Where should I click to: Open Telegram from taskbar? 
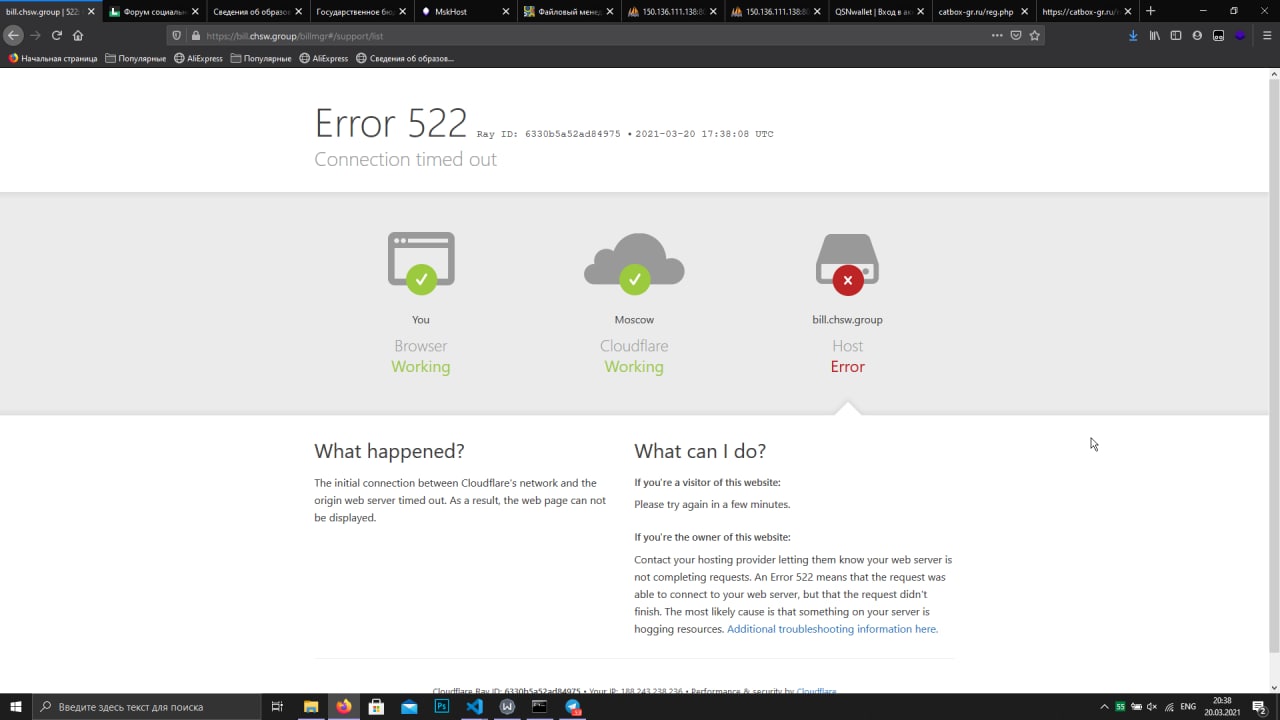click(573, 707)
